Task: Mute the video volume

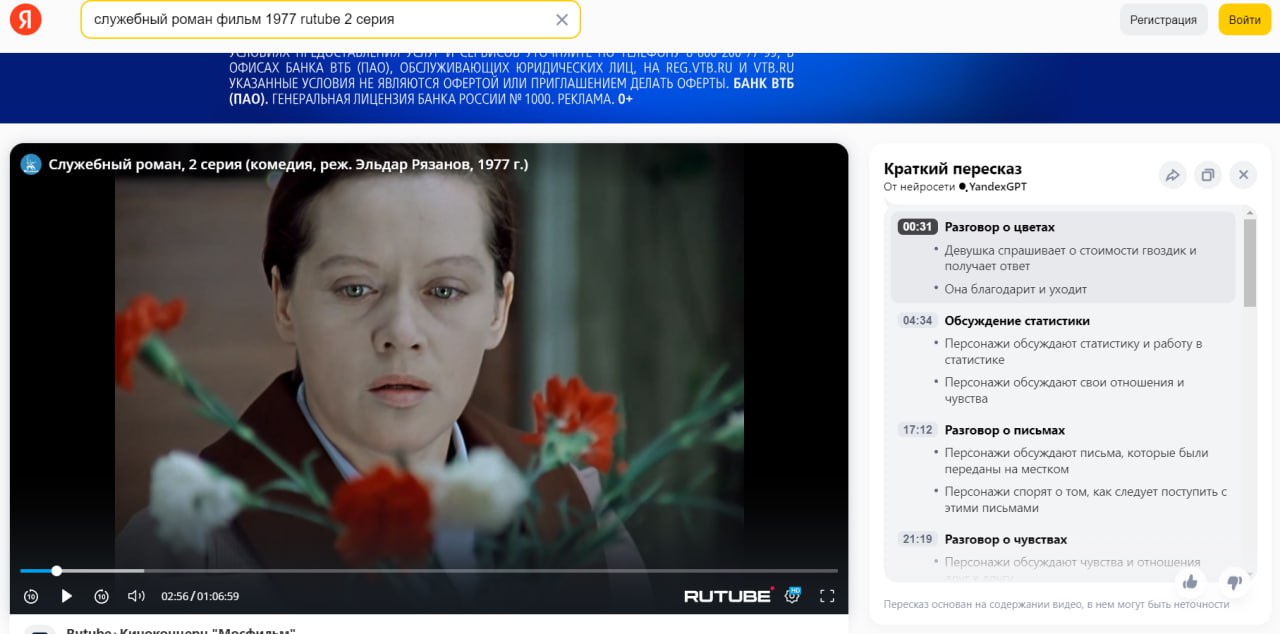Action: point(136,596)
